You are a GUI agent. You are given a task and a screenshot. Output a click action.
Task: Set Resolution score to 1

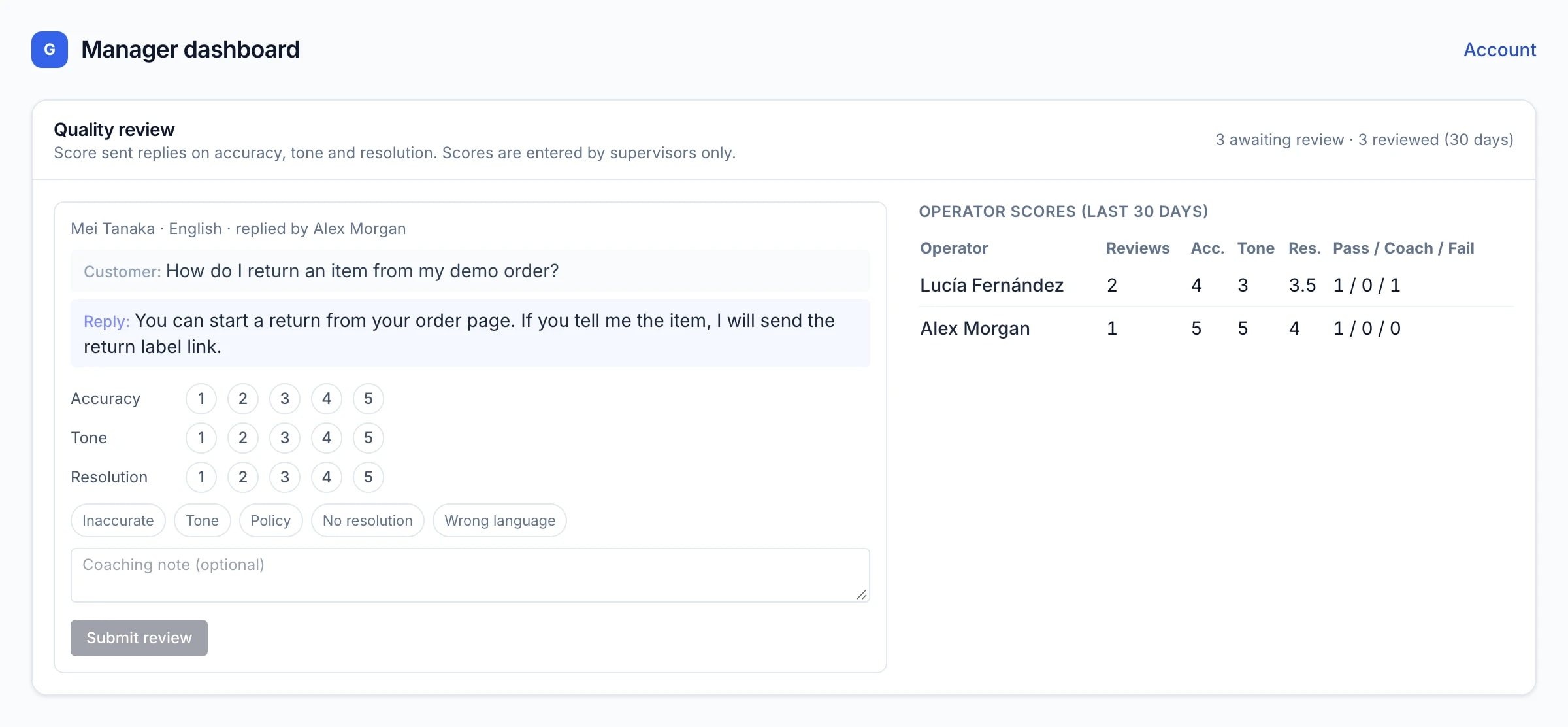201,477
